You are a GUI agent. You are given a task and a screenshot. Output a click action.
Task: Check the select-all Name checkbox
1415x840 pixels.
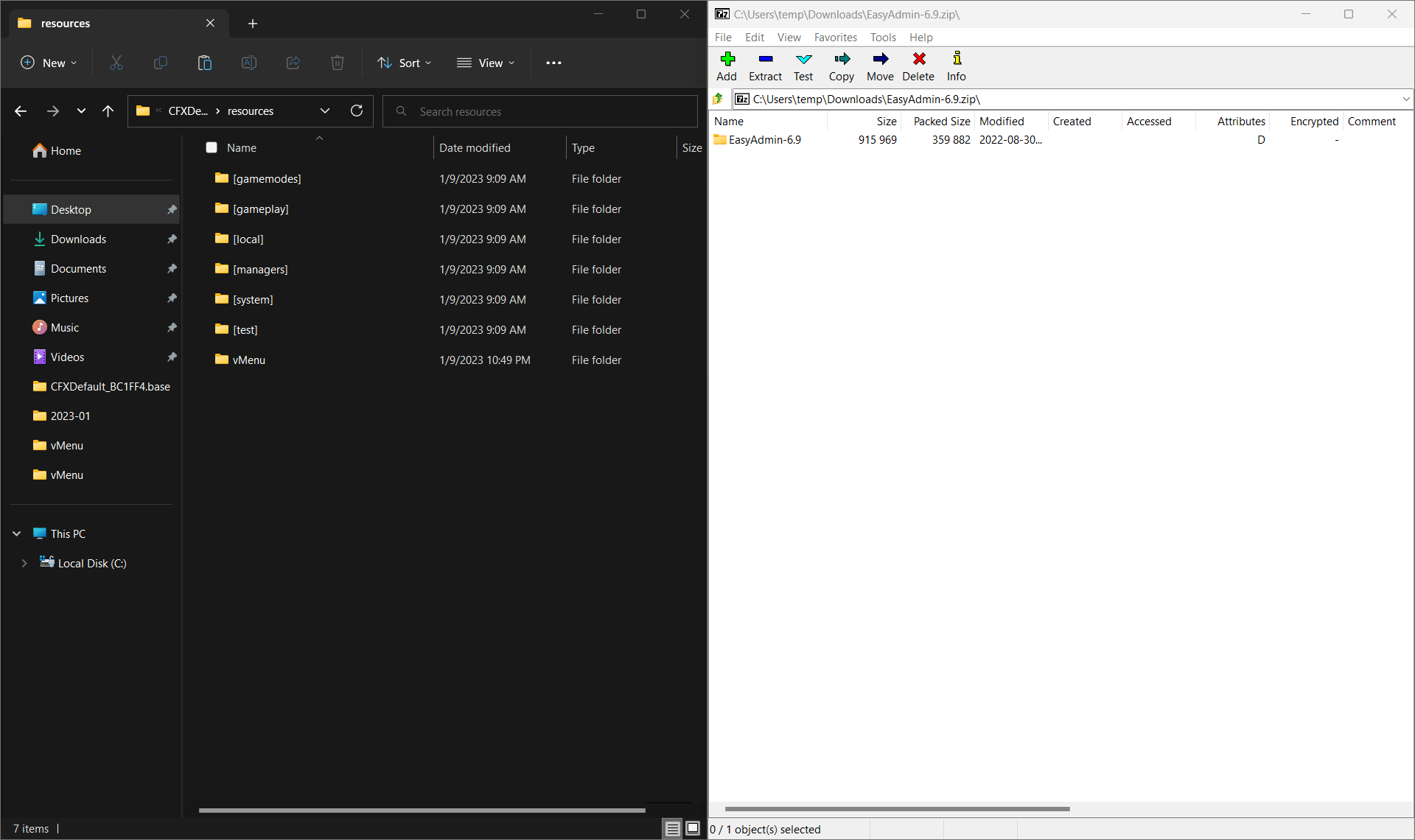tap(212, 147)
